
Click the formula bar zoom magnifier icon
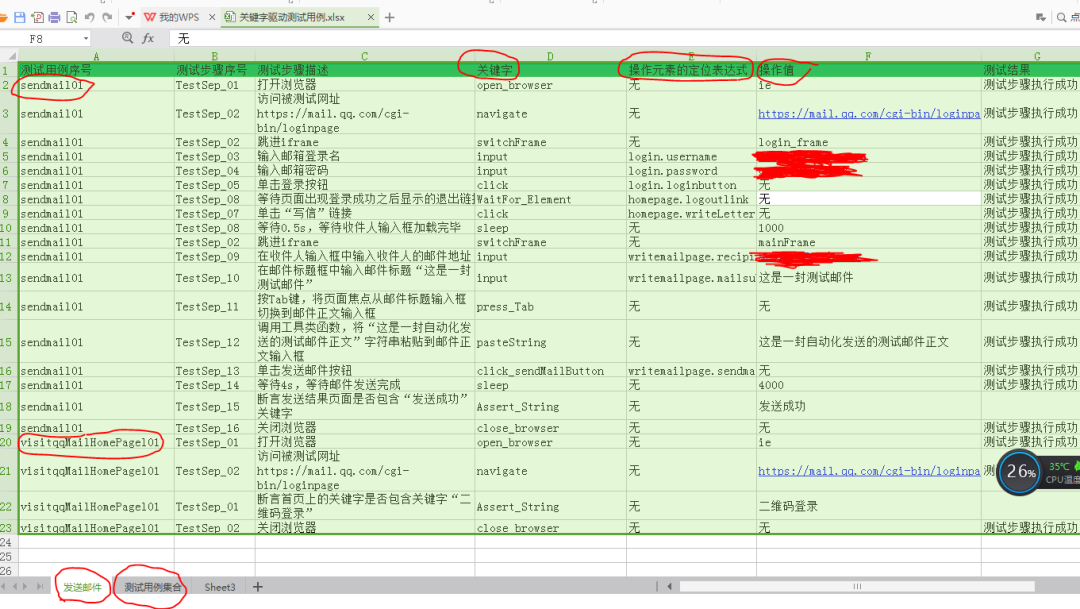(x=127, y=39)
